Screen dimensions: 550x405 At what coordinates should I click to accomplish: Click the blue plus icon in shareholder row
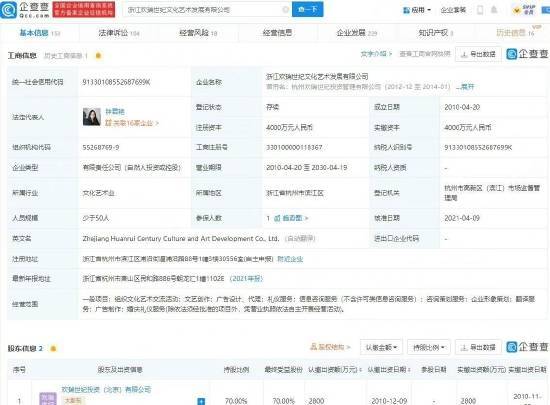tap(201, 401)
